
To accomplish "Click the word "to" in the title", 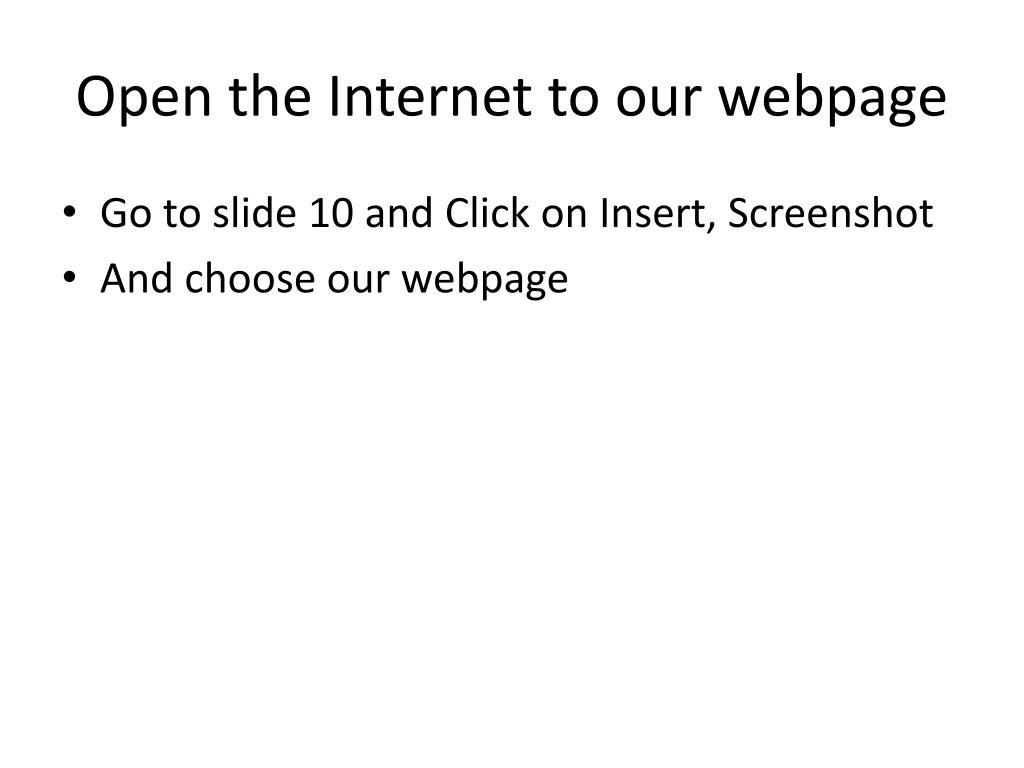I will pyautogui.click(x=573, y=98).
